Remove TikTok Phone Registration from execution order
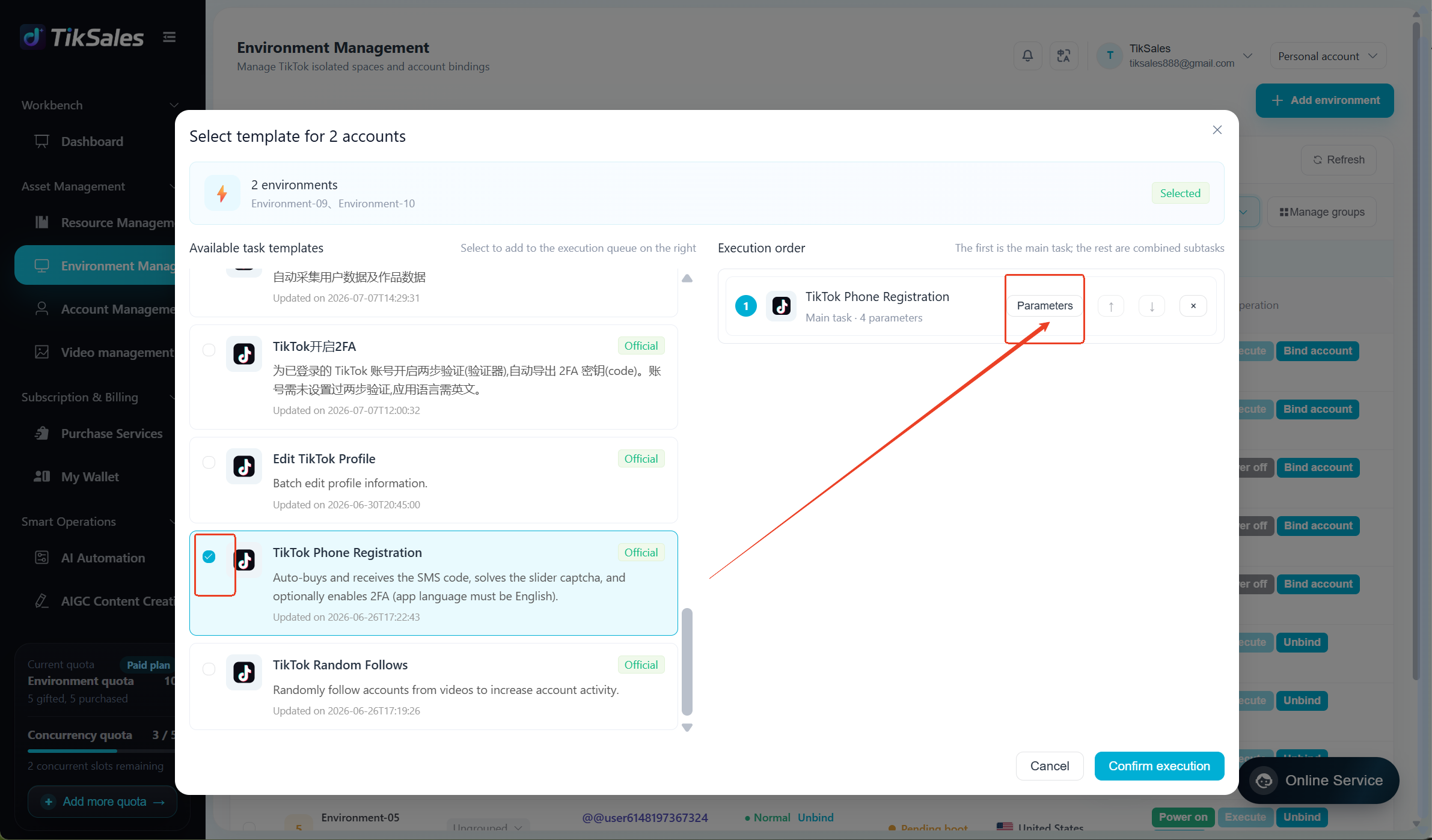The width and height of the screenshot is (1432, 840). point(1193,306)
